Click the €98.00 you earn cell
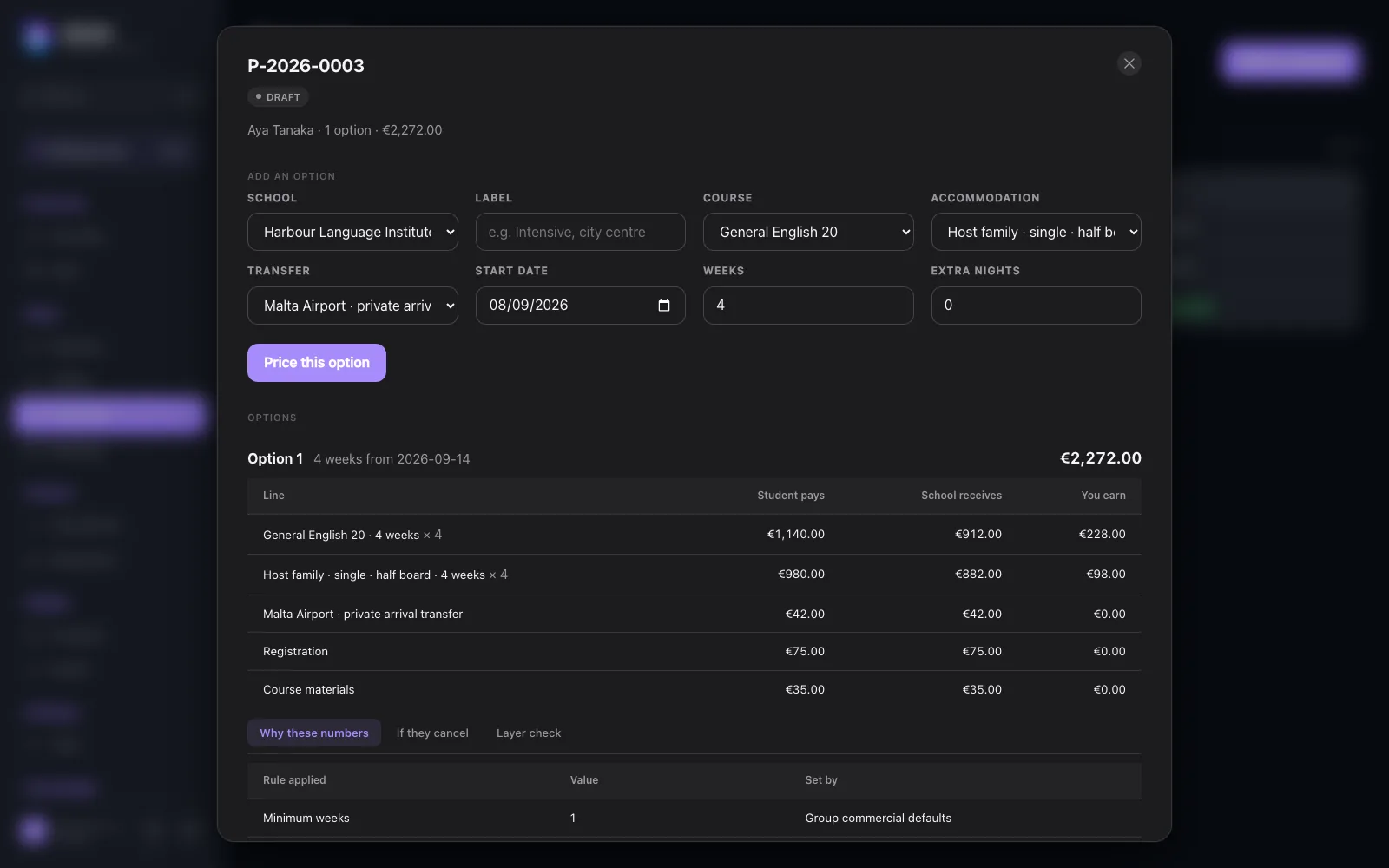This screenshot has width=1389, height=868. (x=1106, y=574)
